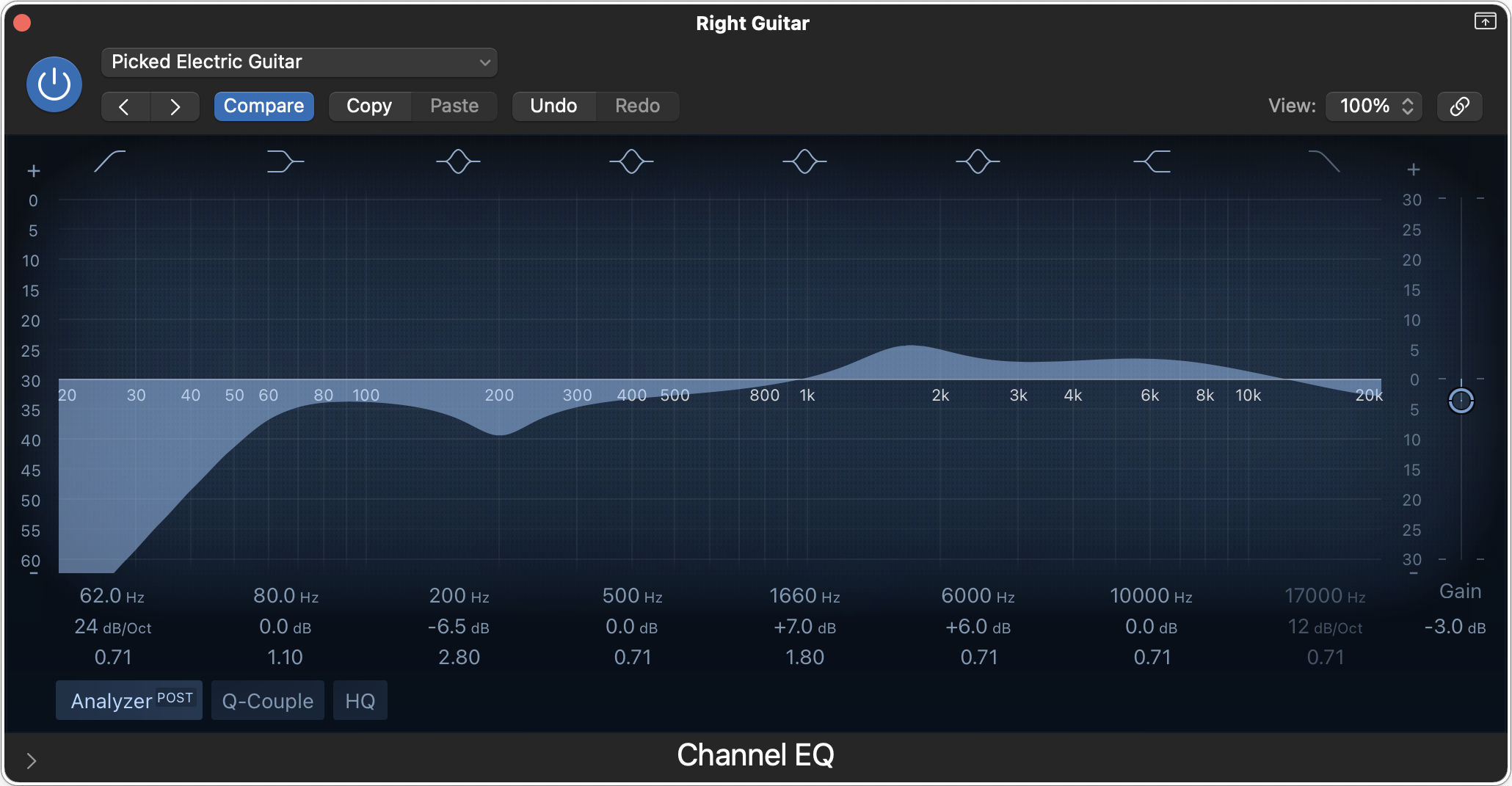Click the 6000 Hz frequency value

978,596
